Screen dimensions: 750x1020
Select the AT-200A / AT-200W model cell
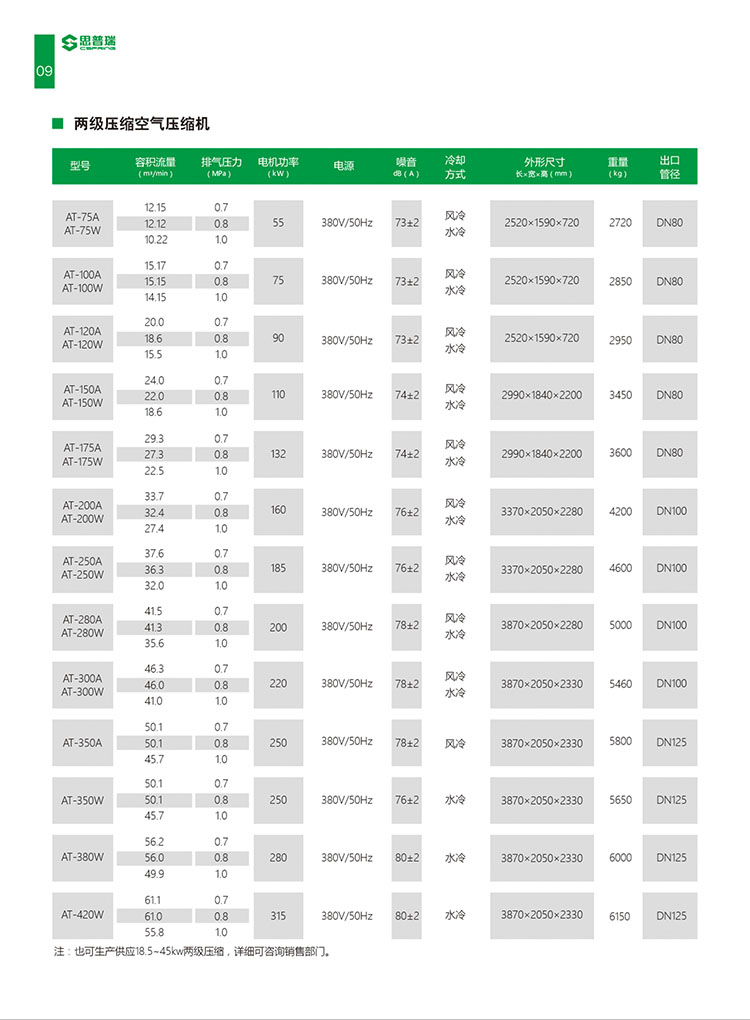82,512
